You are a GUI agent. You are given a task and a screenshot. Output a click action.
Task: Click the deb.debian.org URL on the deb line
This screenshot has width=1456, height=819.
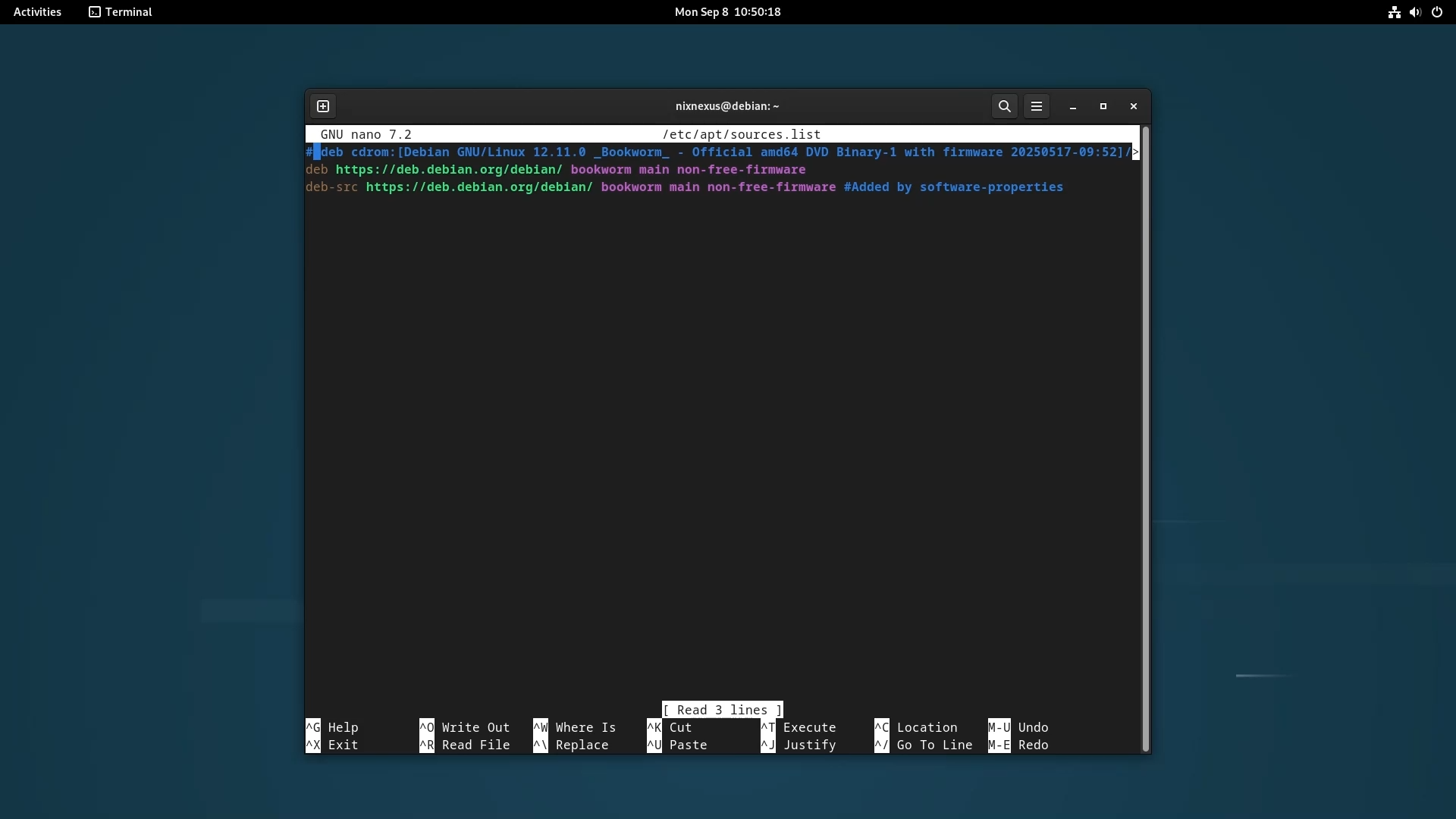(x=449, y=170)
